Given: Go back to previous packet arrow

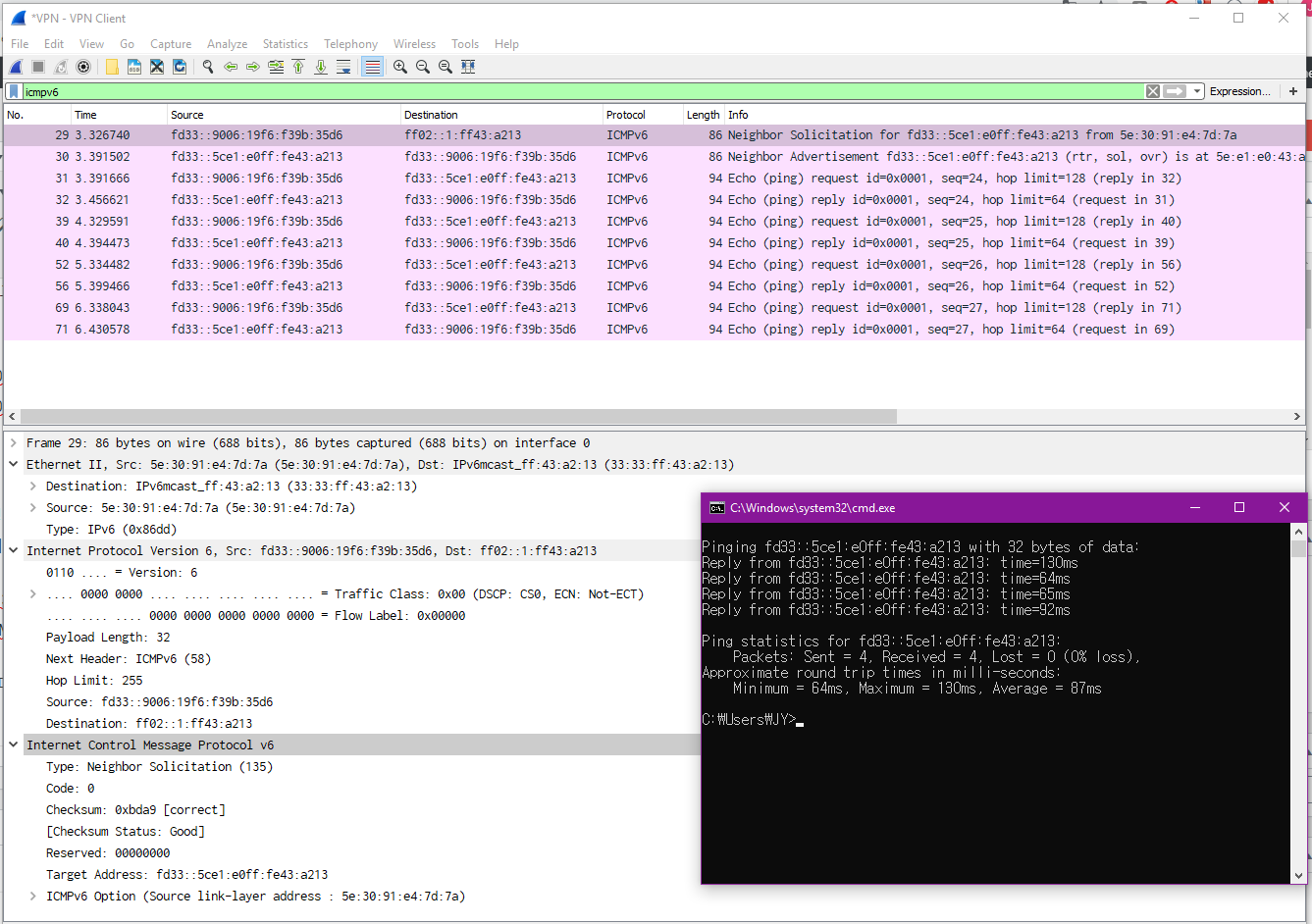Looking at the screenshot, I should (231, 67).
